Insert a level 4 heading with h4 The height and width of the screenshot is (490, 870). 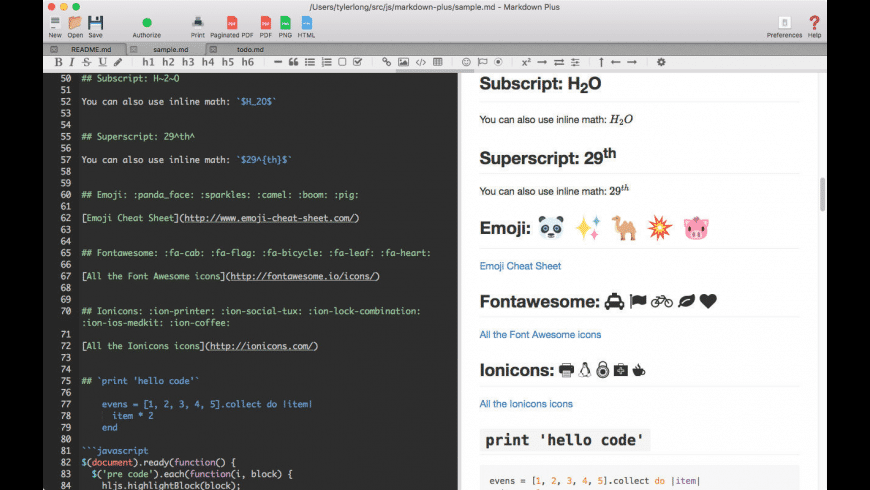click(x=208, y=62)
